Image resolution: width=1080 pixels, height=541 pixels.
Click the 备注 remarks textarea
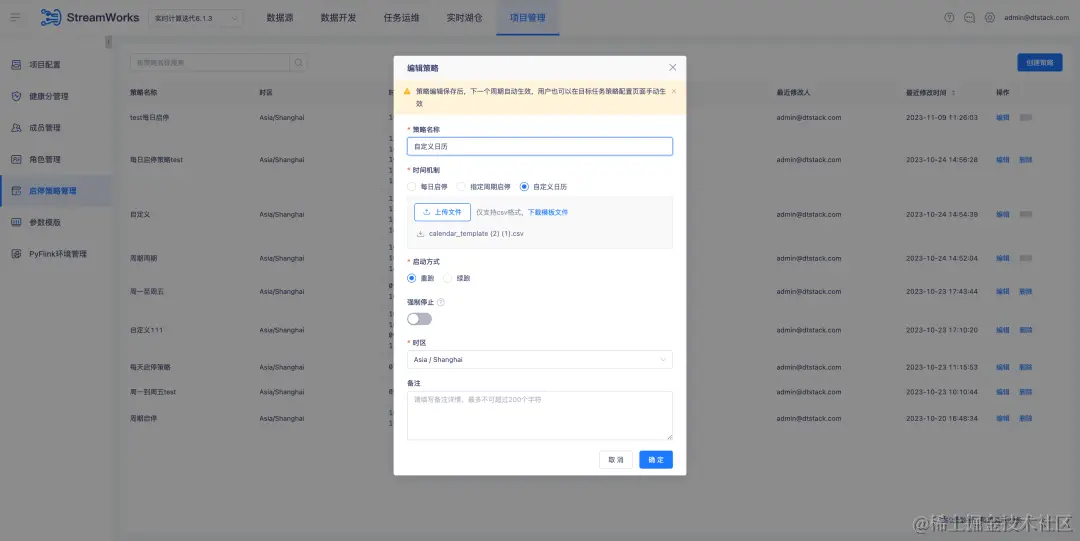click(x=539, y=416)
